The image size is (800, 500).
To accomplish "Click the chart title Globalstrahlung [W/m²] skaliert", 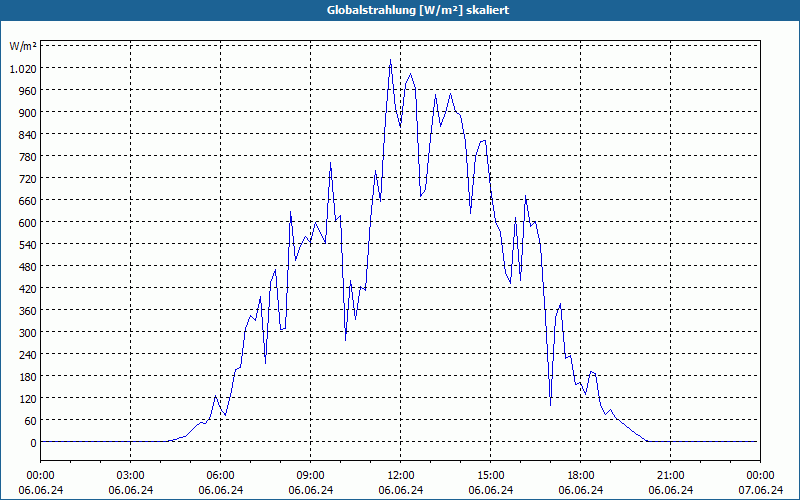I will [x=418, y=10].
